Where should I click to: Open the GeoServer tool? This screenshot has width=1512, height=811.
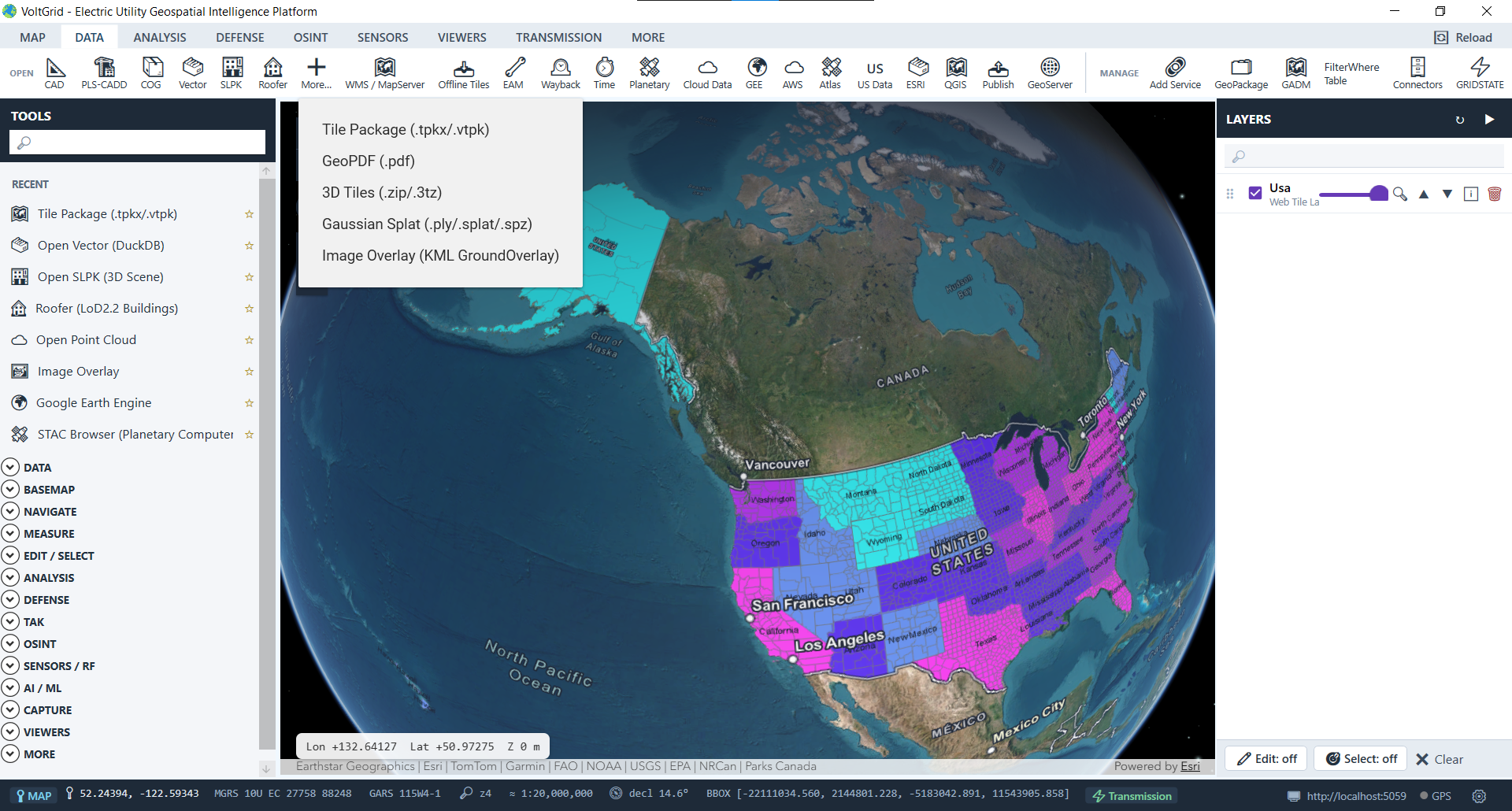pyautogui.click(x=1050, y=73)
